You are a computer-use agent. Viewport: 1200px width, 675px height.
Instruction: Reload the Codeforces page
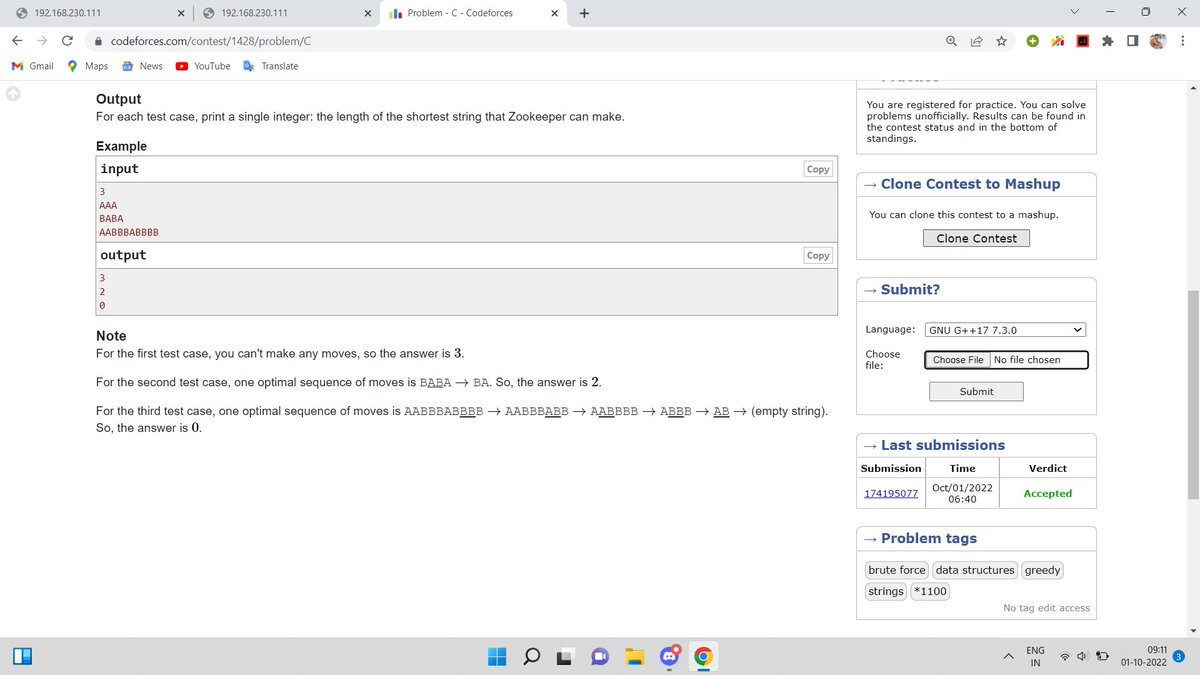coord(67,41)
